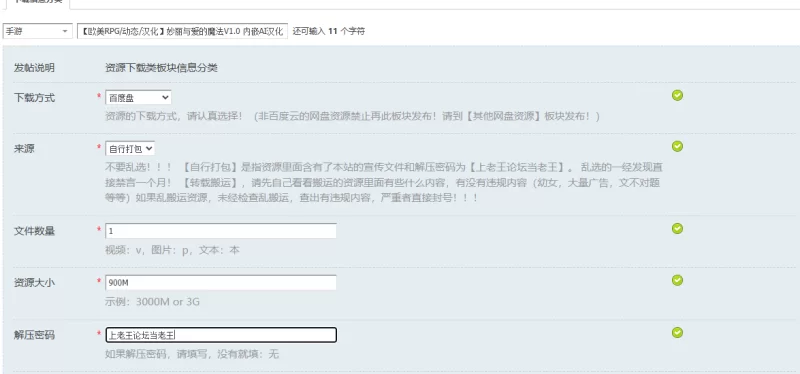The width and height of the screenshot is (800, 374).
Task: Click green check icon for 来源
Action: pyautogui.click(x=677, y=146)
